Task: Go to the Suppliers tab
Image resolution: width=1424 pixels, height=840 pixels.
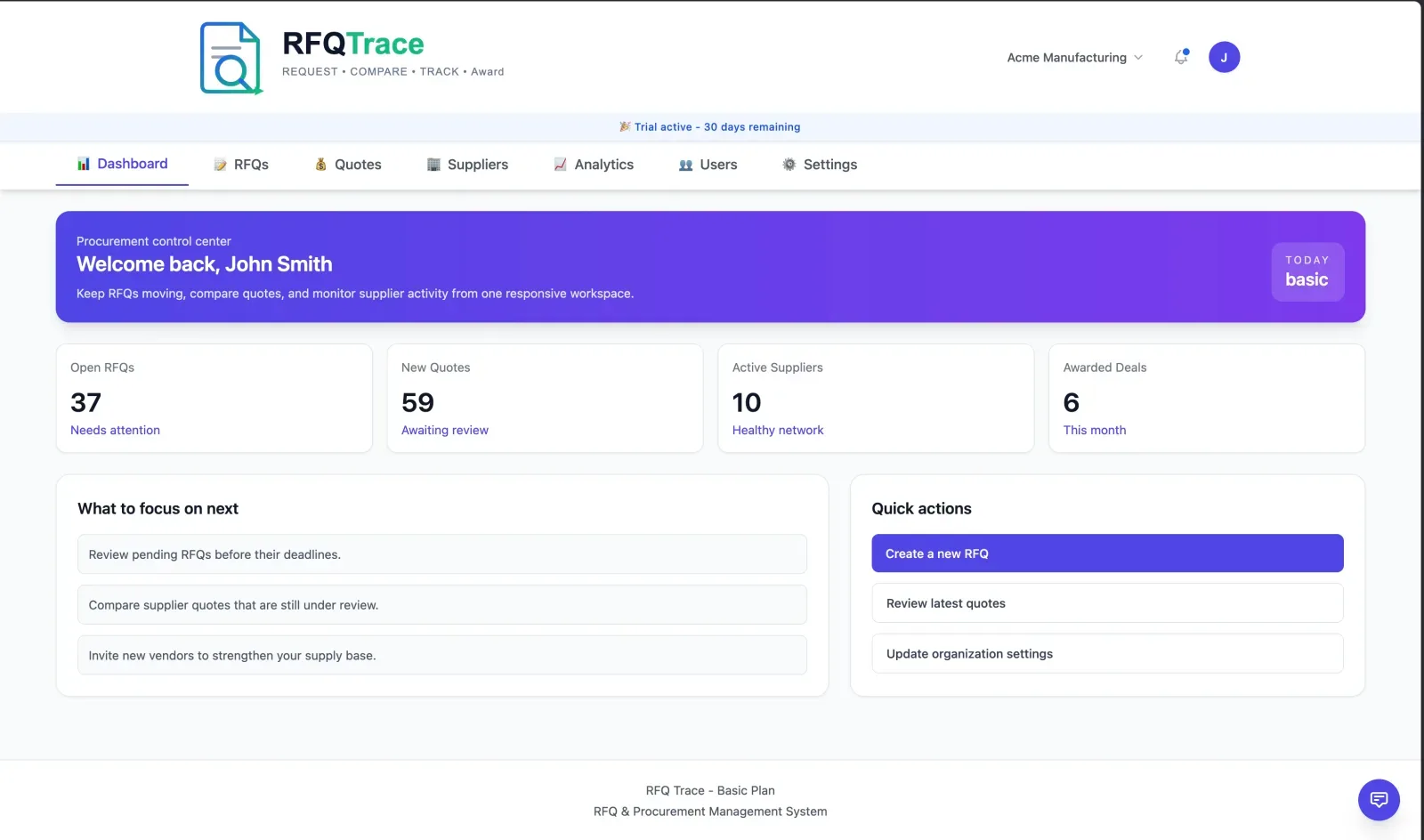Action: click(x=467, y=165)
